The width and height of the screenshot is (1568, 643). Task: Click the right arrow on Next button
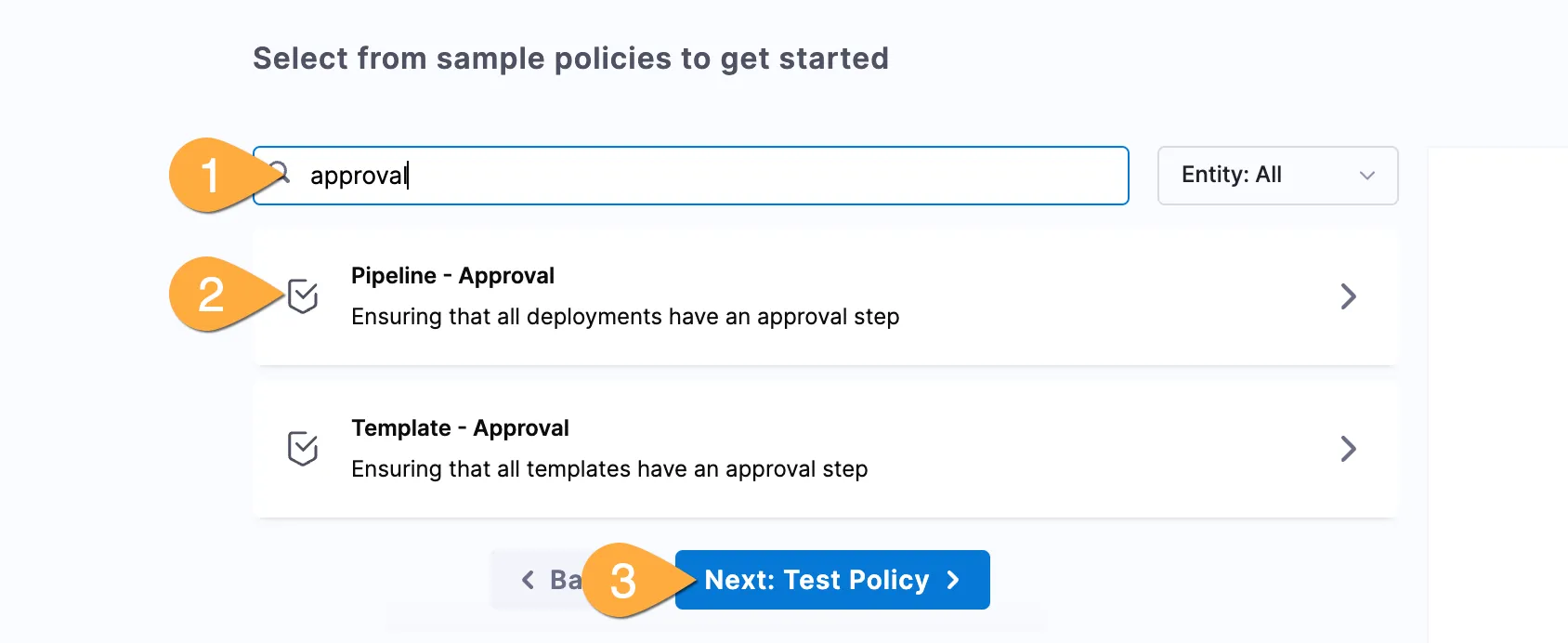pos(953,580)
